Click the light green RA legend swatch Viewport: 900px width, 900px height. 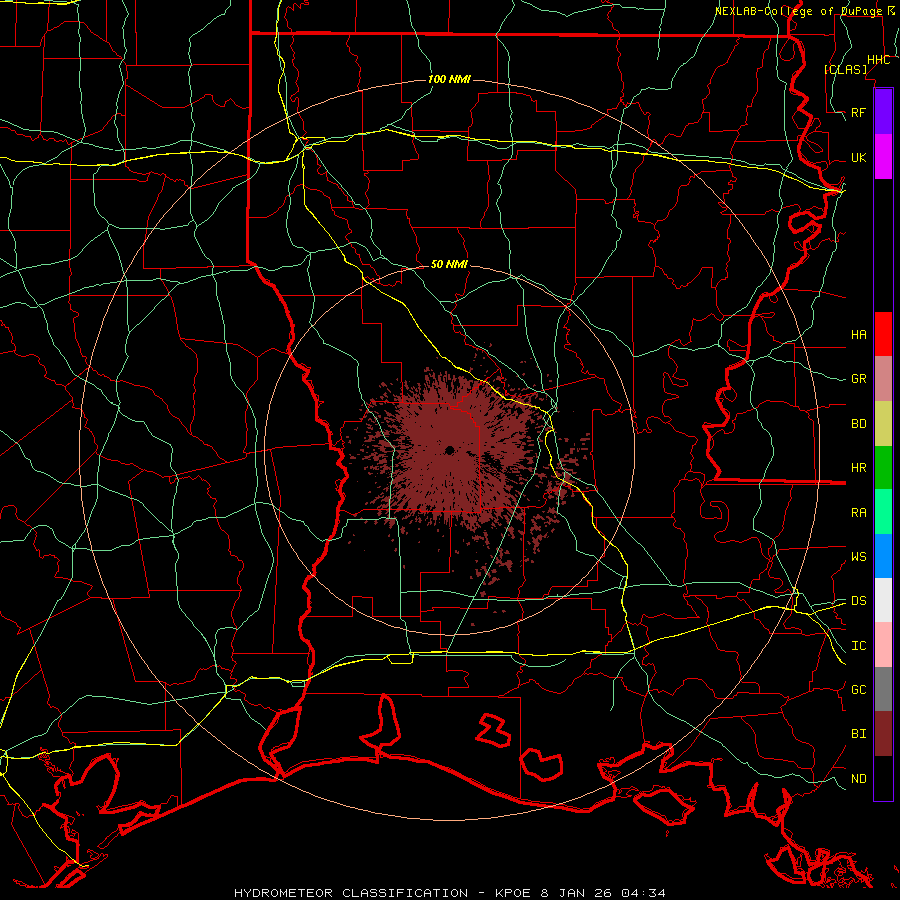(x=883, y=512)
